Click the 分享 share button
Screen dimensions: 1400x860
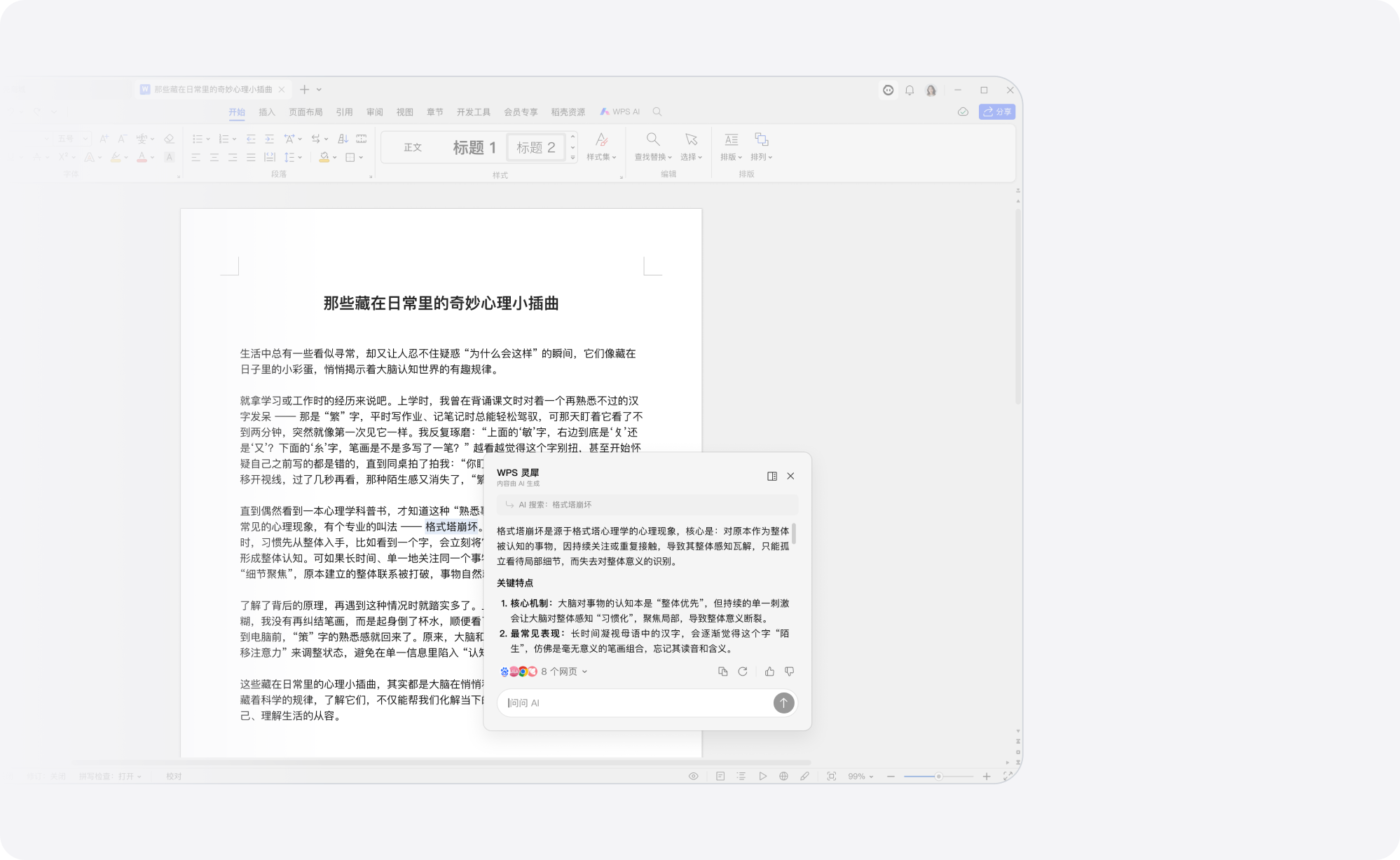[997, 111]
